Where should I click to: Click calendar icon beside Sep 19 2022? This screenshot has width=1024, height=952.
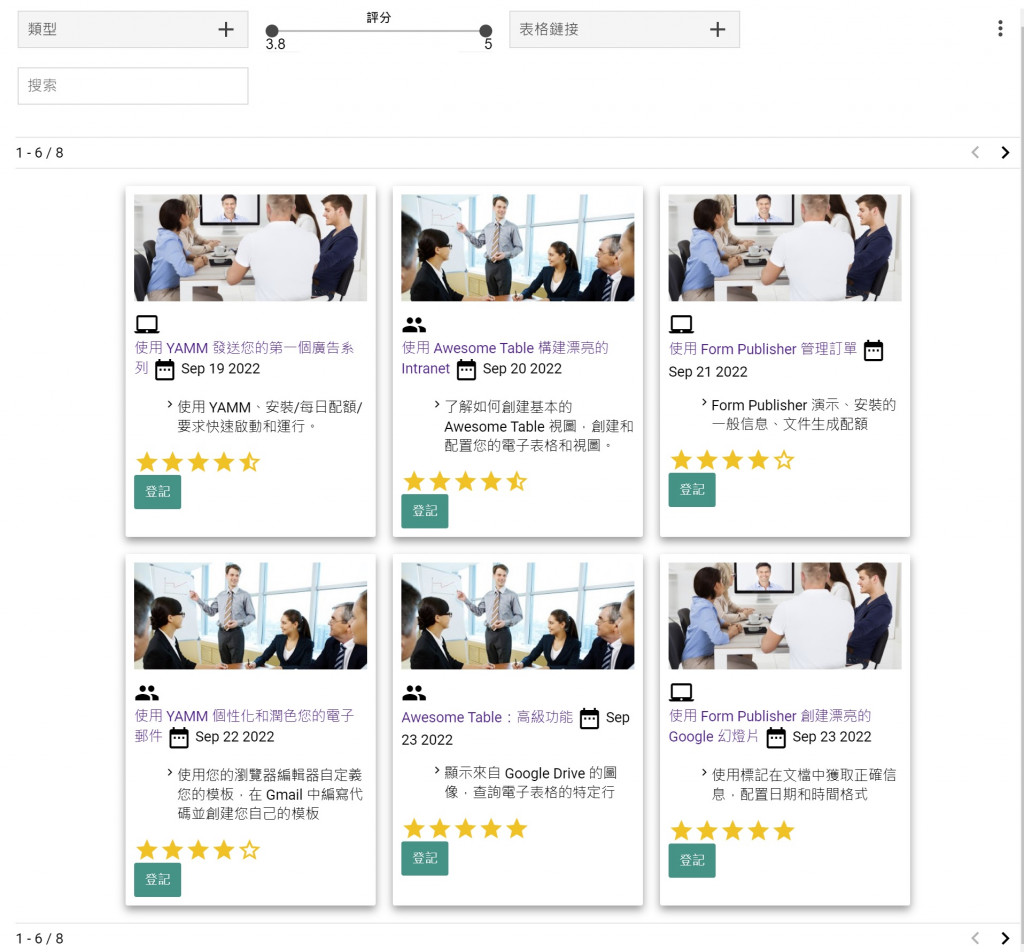tap(165, 370)
